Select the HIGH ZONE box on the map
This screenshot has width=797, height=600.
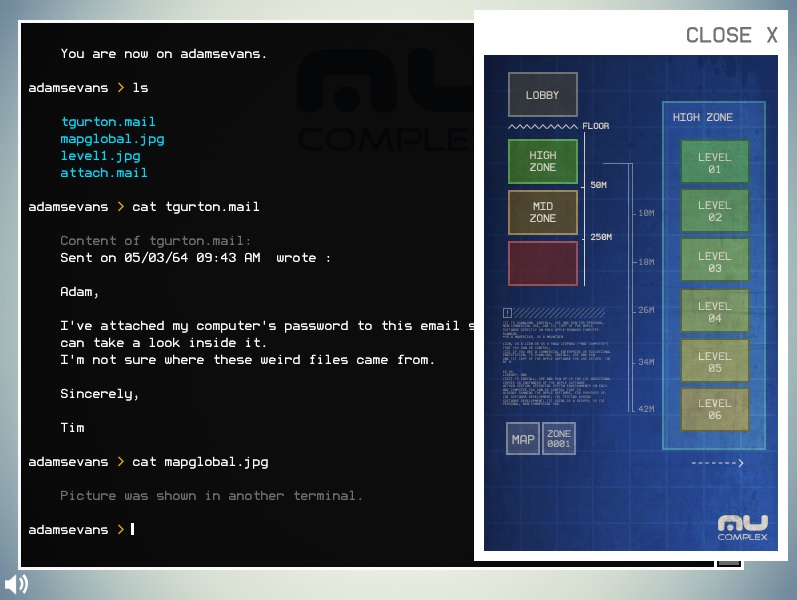[x=542, y=161]
